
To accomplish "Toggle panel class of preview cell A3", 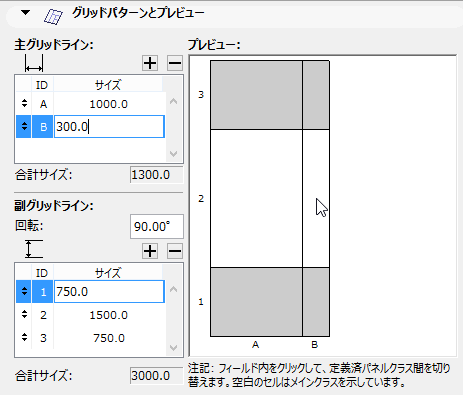I will click(x=256, y=95).
